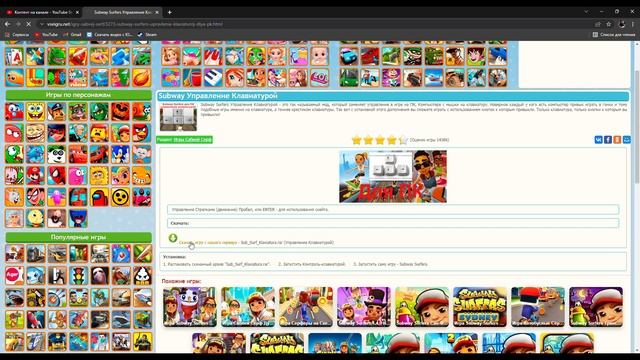Open the Сервисы apps bookmark
640x360 pixels.
coord(17,35)
